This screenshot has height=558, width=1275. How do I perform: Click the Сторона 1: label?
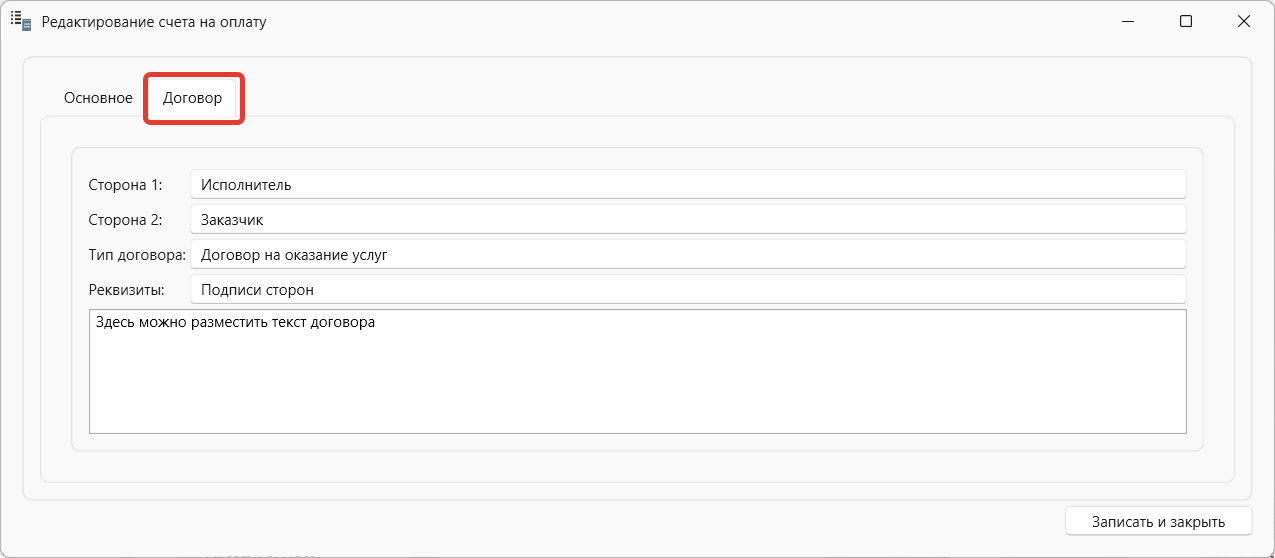click(125, 185)
